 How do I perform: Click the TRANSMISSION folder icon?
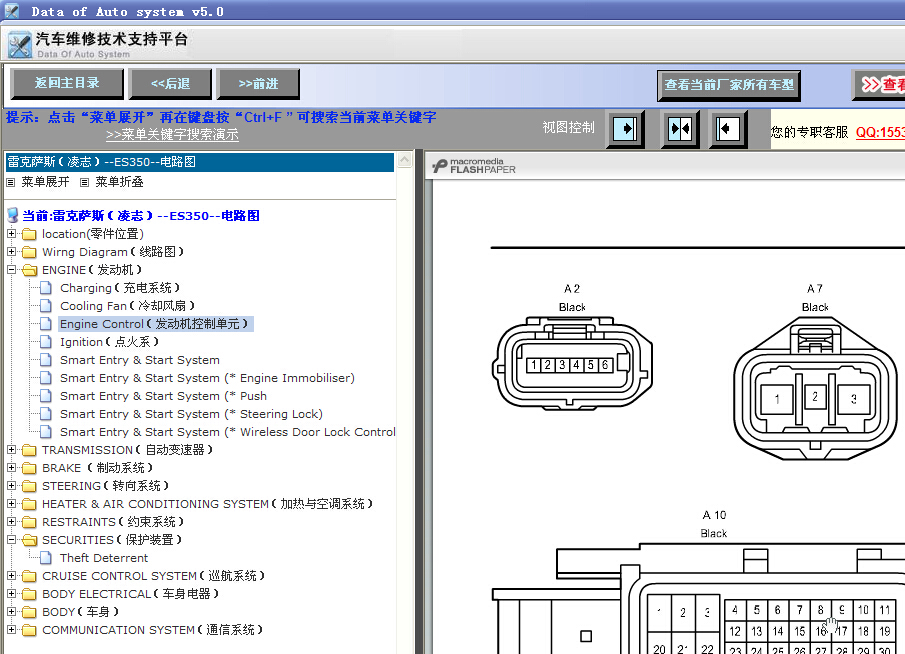pos(29,450)
